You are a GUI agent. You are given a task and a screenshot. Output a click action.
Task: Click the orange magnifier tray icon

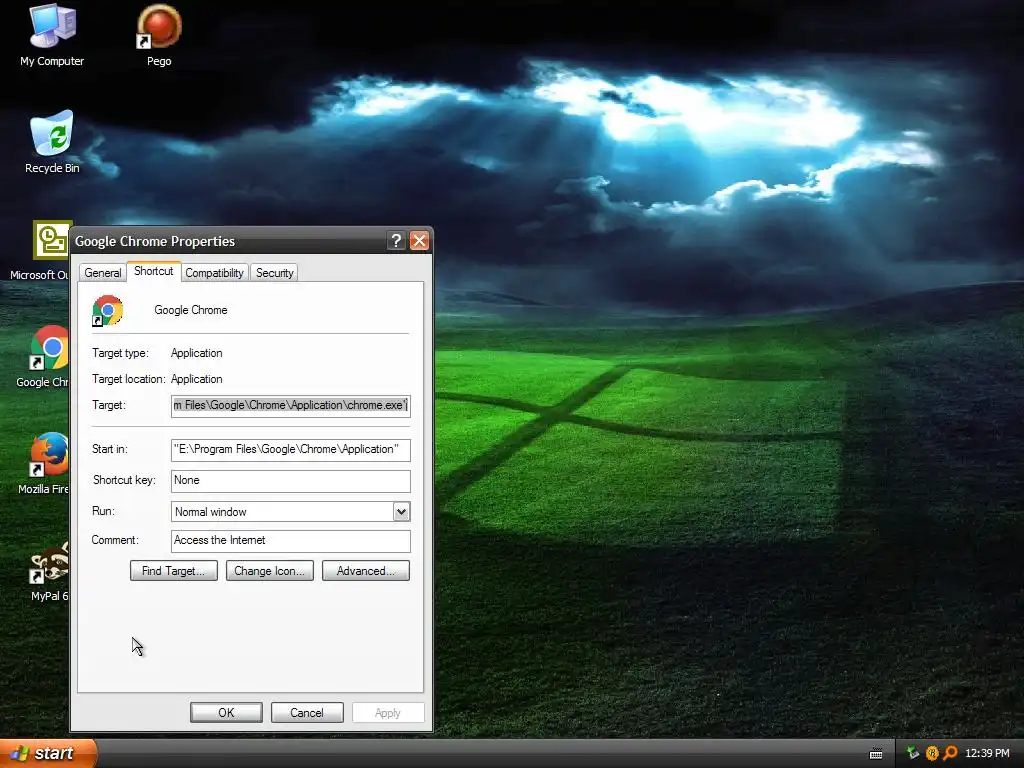[x=950, y=753]
